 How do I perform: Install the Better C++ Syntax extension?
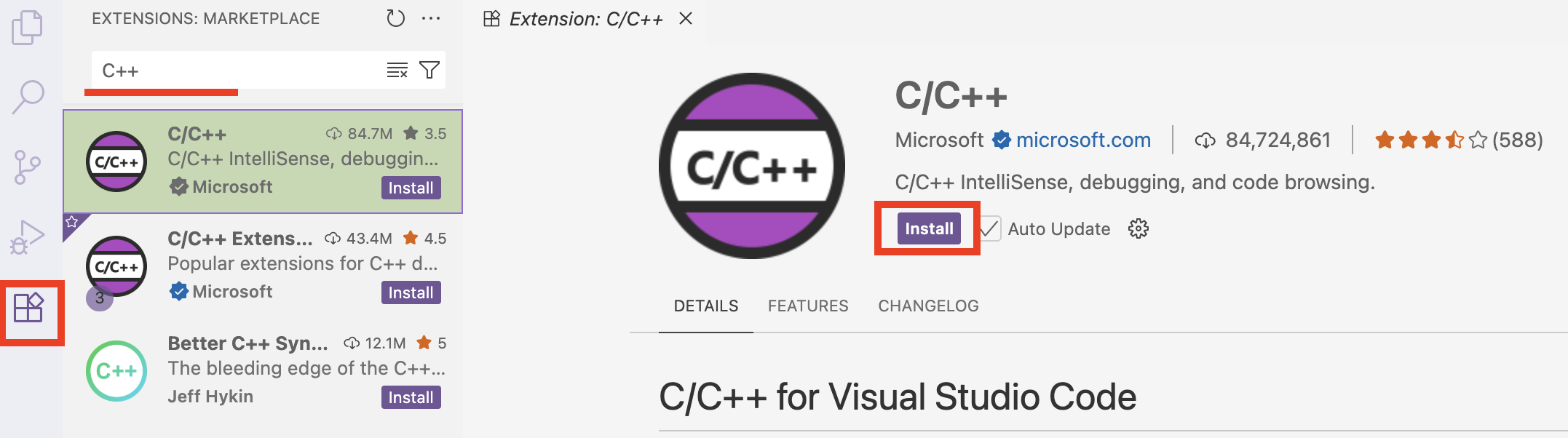[x=411, y=397]
